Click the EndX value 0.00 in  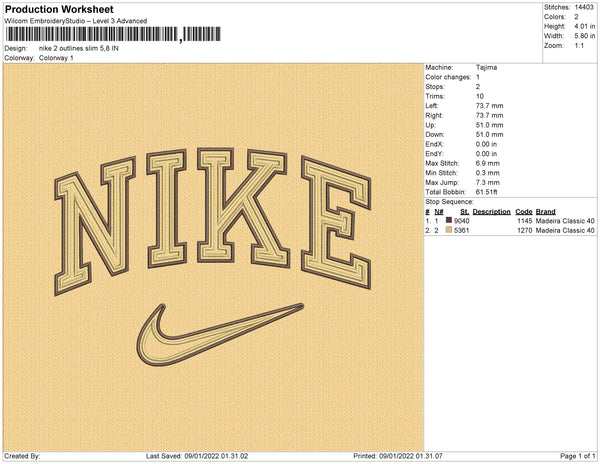coord(486,144)
